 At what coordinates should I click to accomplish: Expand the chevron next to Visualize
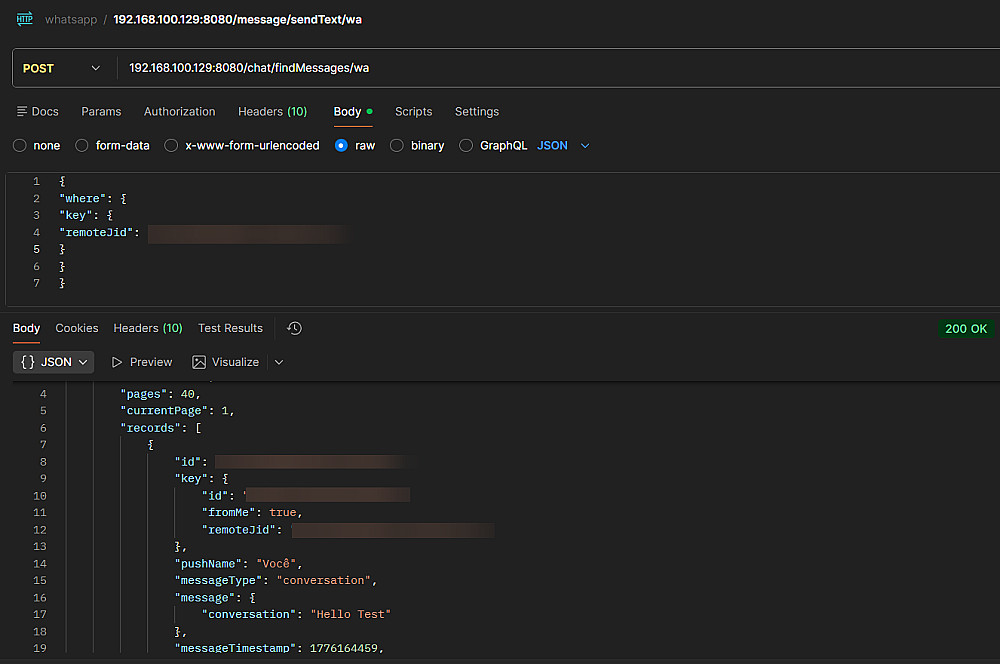(279, 362)
